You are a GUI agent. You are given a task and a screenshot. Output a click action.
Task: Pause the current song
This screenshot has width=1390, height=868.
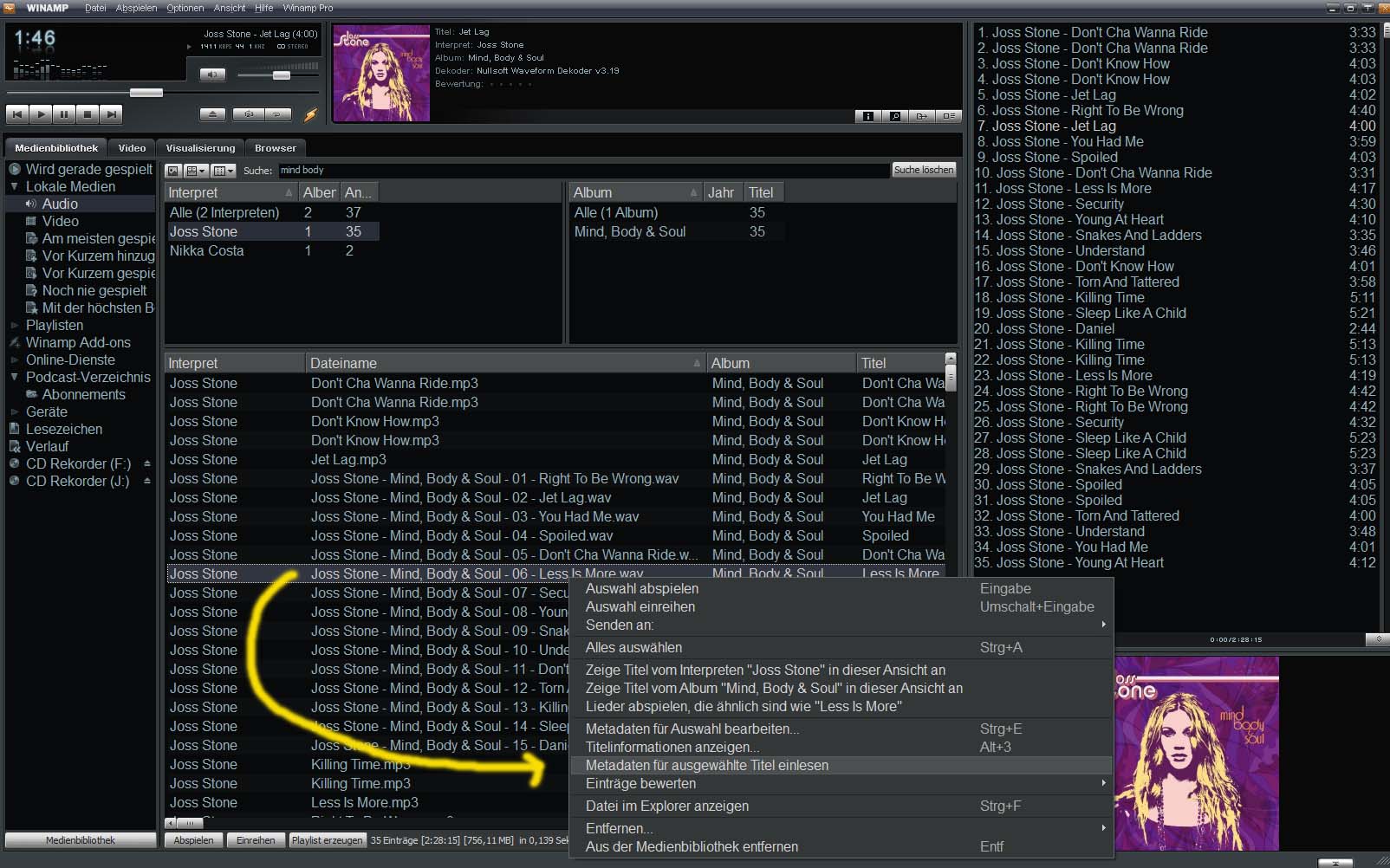[64, 114]
